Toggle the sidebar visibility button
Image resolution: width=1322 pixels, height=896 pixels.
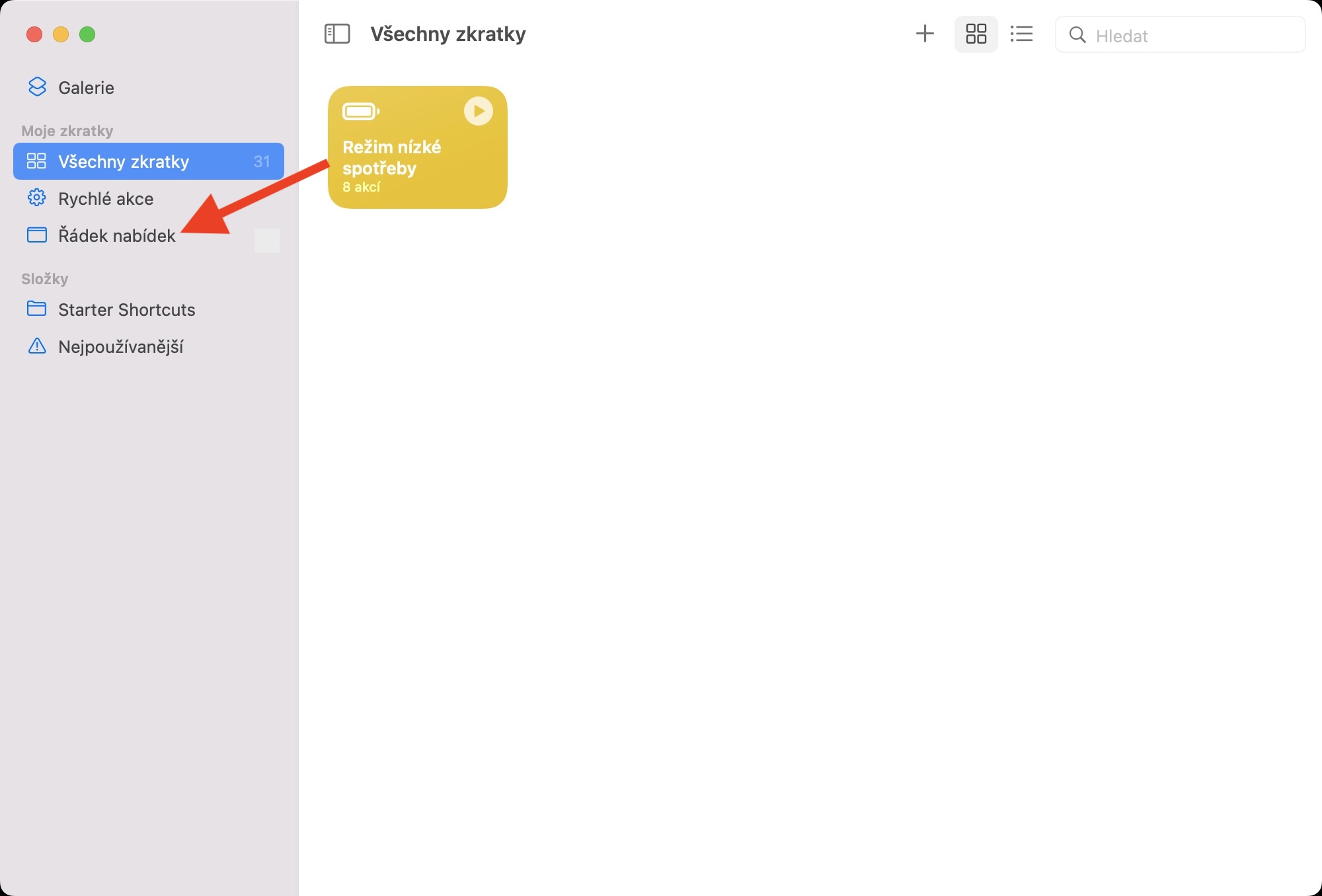point(337,34)
